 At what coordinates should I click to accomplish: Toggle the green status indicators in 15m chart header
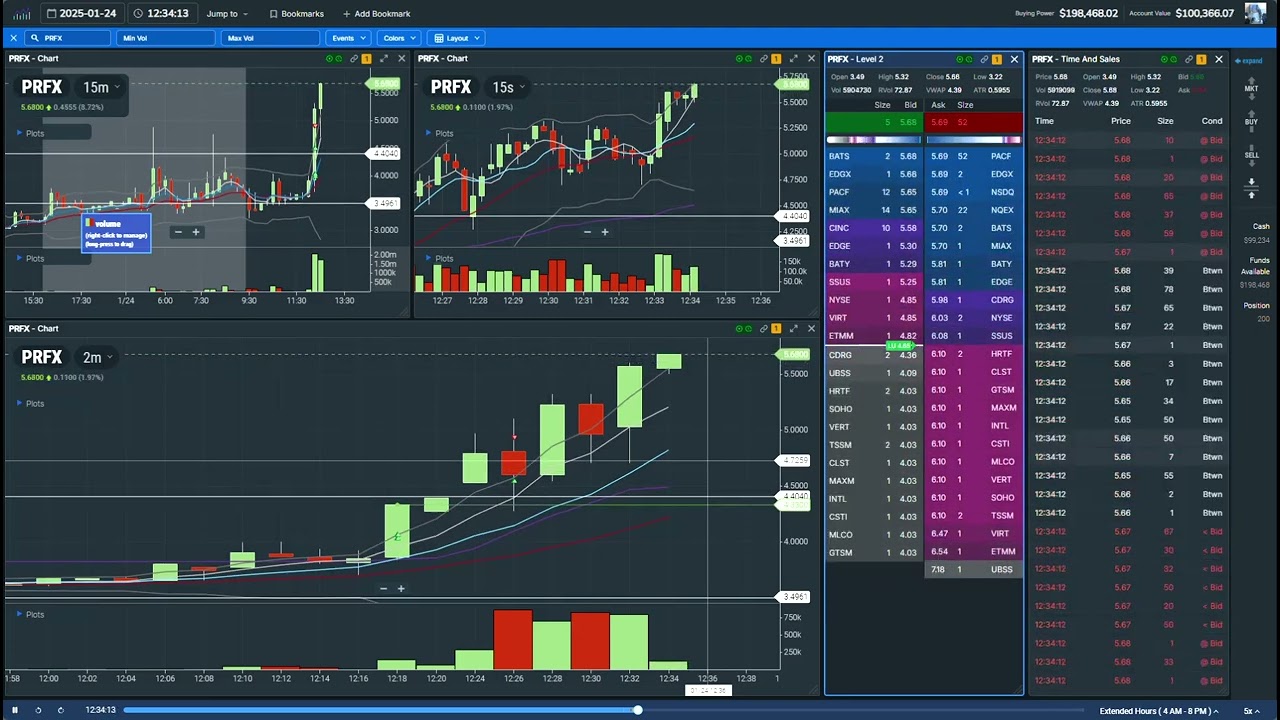click(334, 59)
